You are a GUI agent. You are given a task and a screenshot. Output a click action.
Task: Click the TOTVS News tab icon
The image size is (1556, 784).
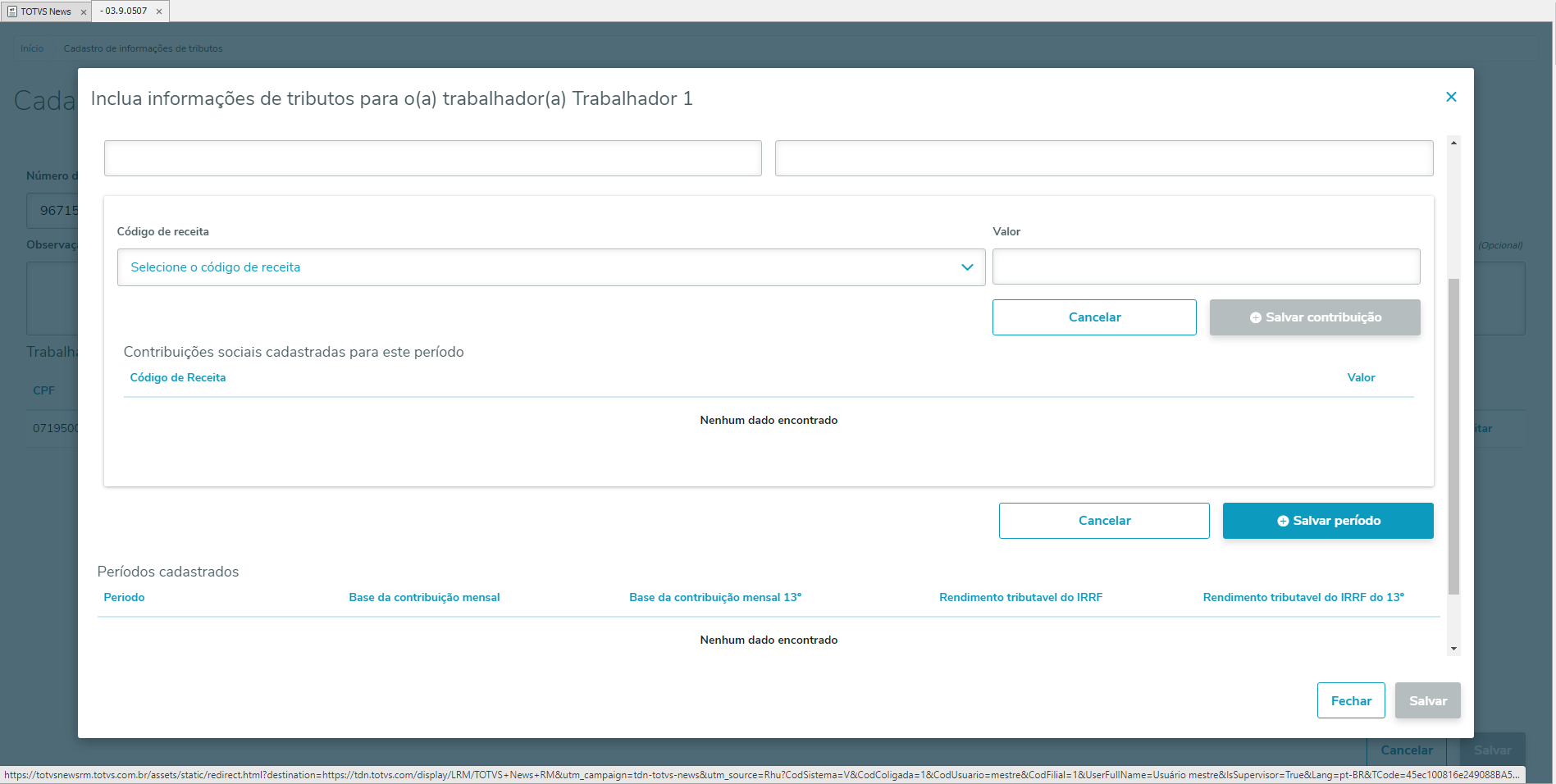point(12,11)
